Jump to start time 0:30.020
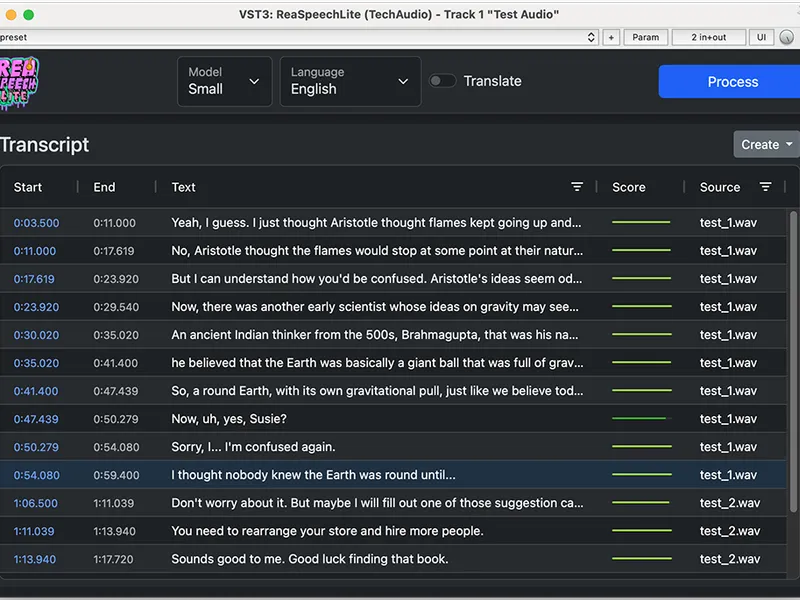This screenshot has width=800, height=600. (36, 335)
